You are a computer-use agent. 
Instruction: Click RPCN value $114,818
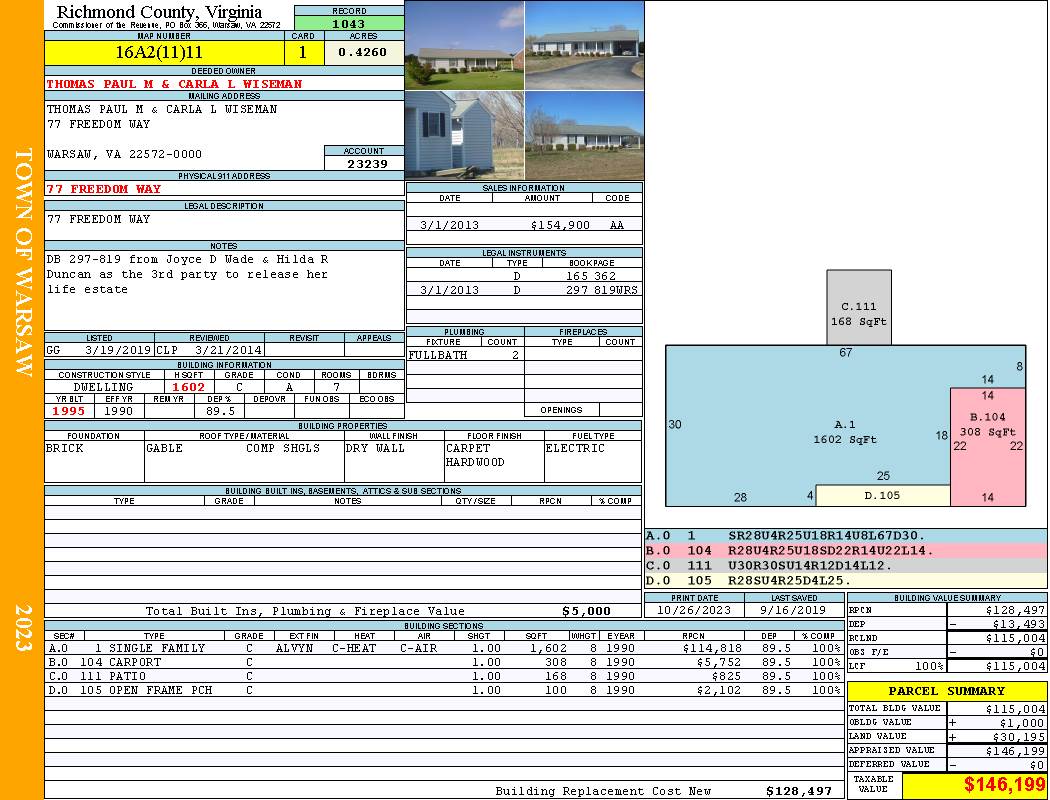coord(711,648)
